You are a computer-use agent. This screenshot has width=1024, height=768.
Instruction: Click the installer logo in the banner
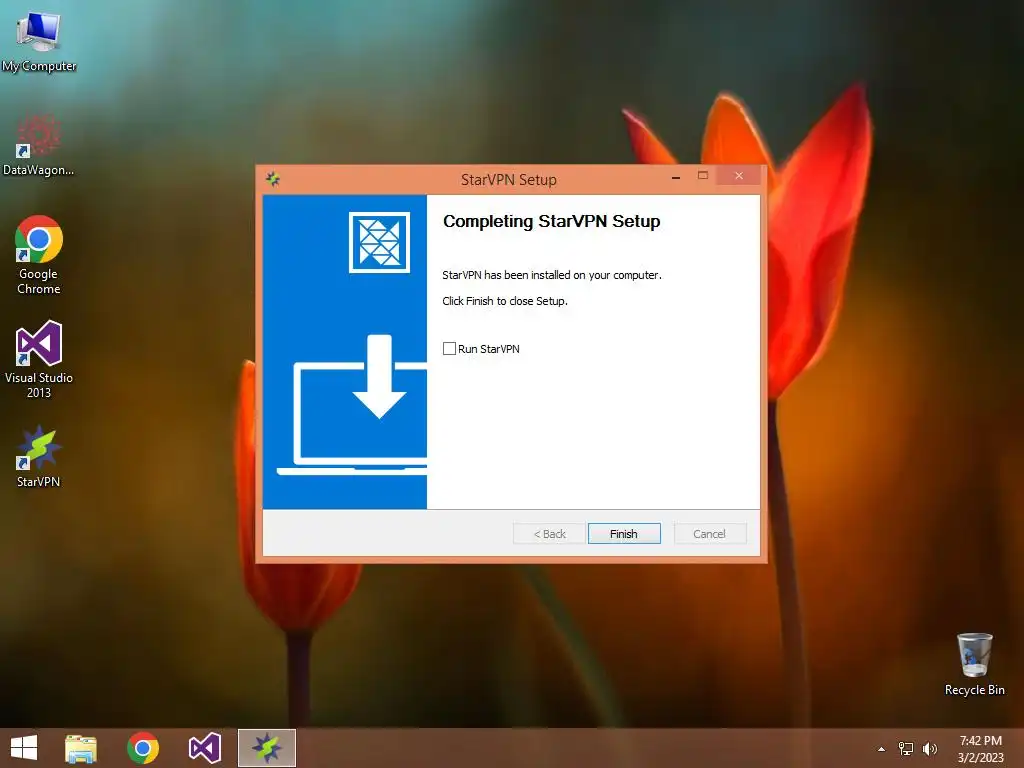click(x=379, y=242)
